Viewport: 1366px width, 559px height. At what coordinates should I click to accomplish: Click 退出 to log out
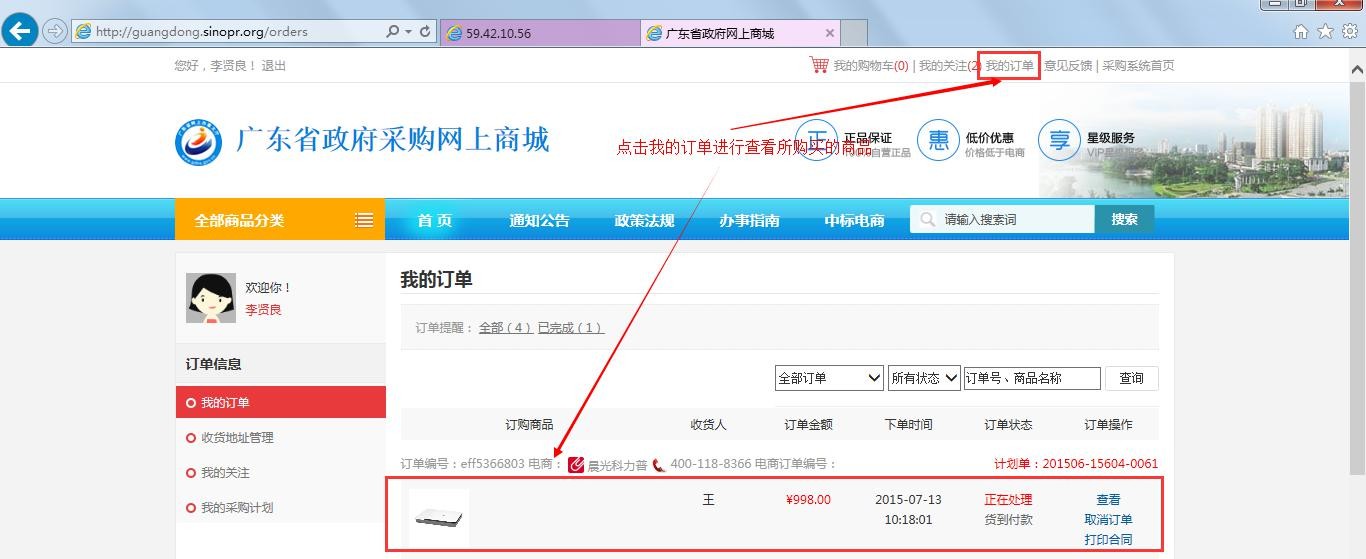274,66
